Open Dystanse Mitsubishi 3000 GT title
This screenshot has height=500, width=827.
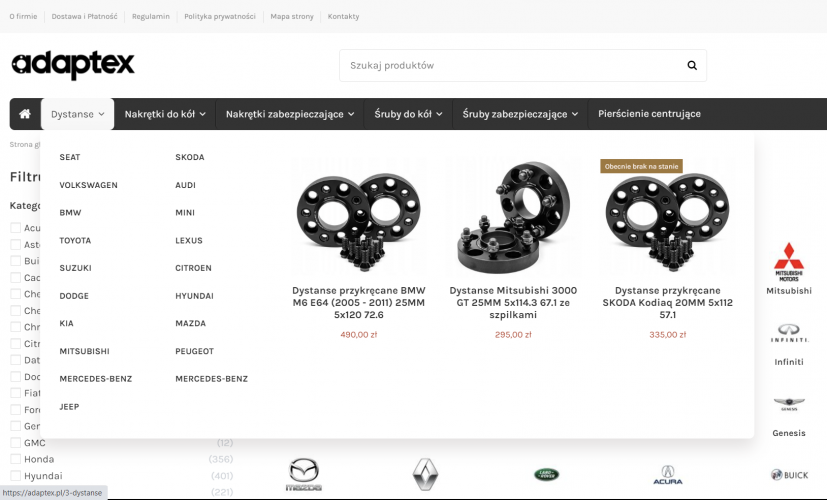513,303
